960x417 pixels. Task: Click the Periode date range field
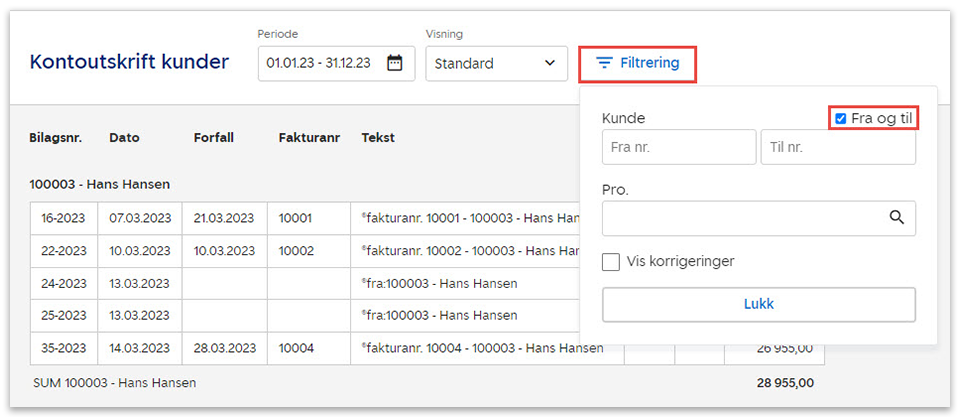[x=320, y=63]
